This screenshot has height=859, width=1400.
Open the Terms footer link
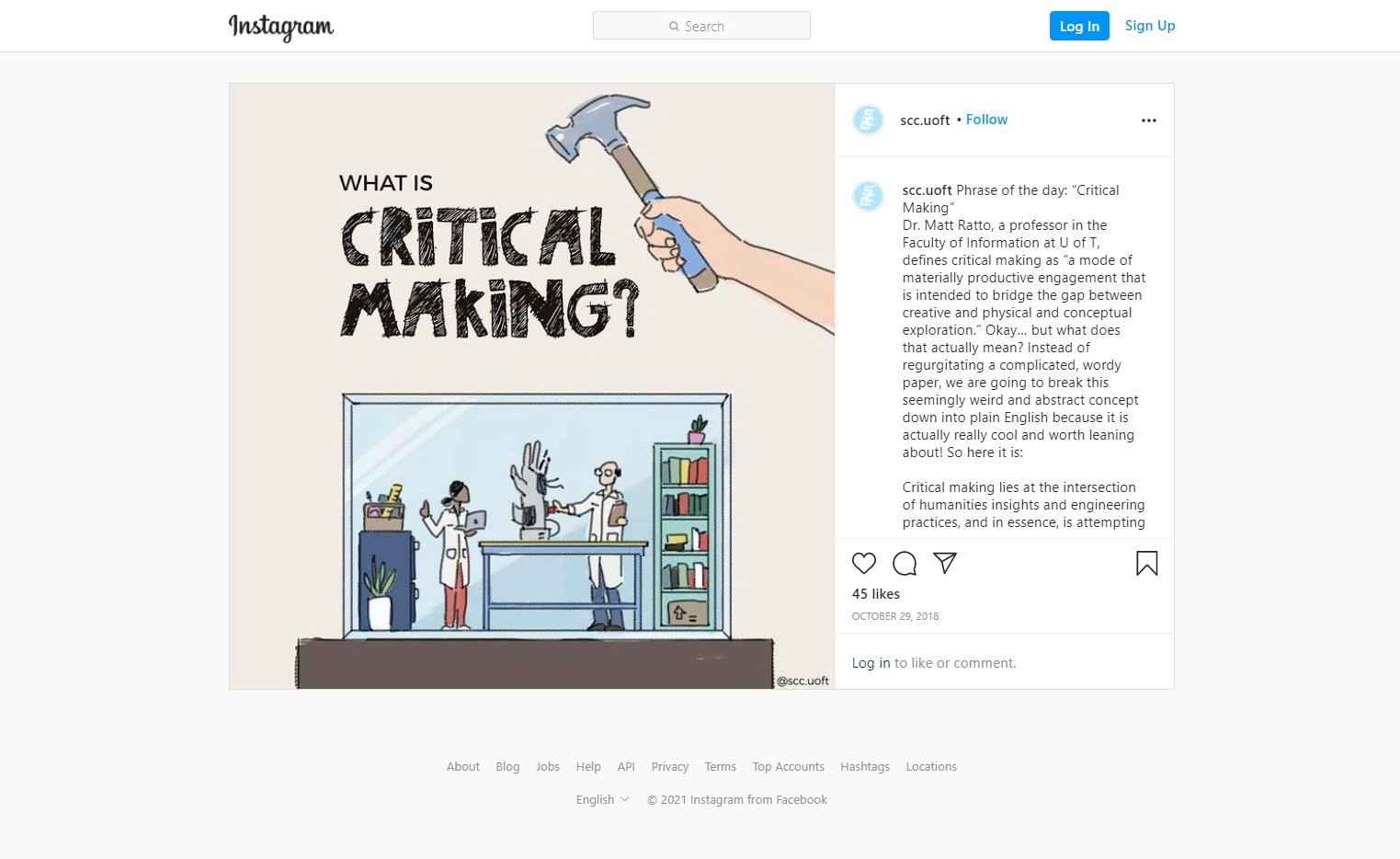[721, 767]
